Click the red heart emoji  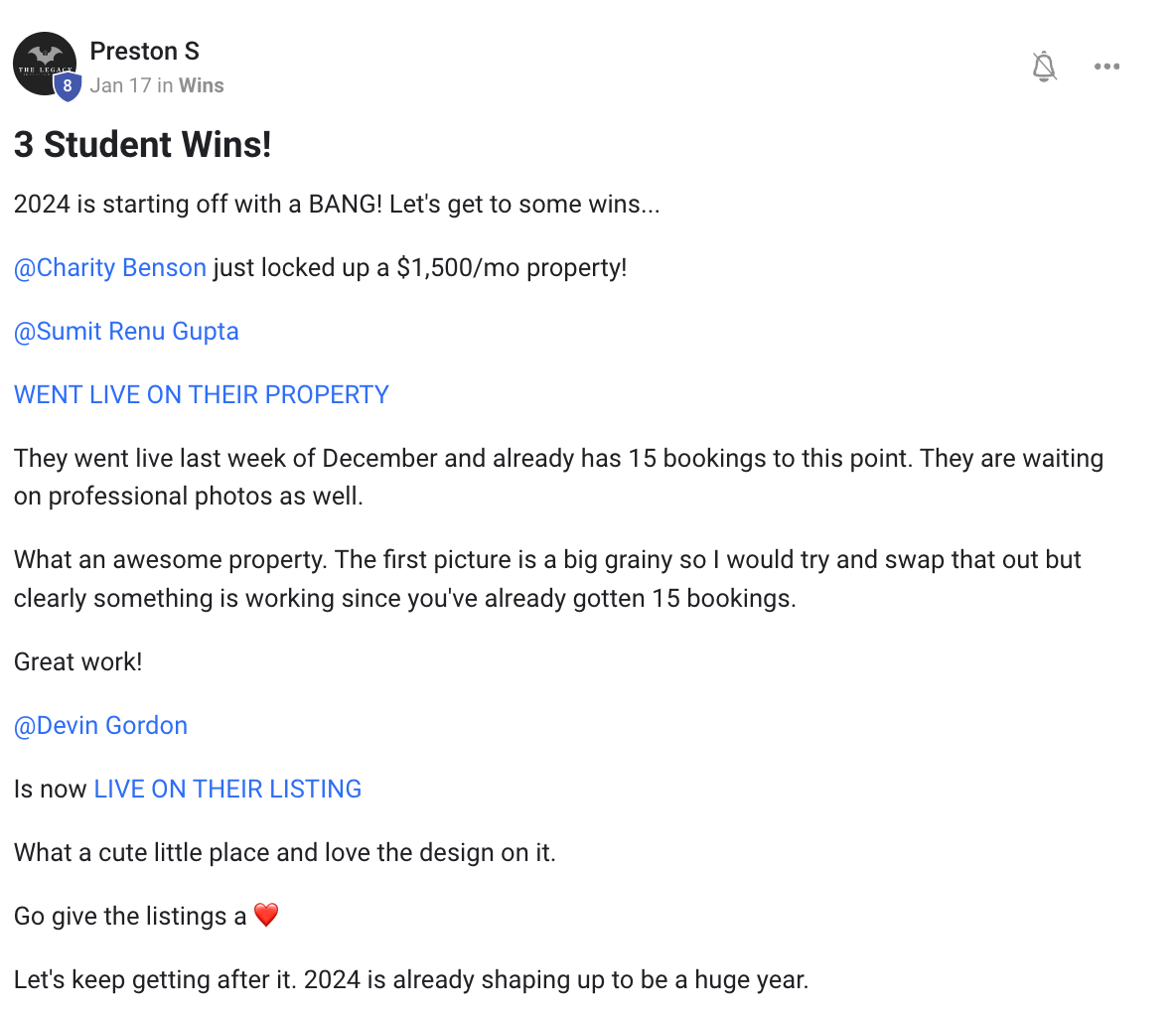pyautogui.click(x=266, y=915)
